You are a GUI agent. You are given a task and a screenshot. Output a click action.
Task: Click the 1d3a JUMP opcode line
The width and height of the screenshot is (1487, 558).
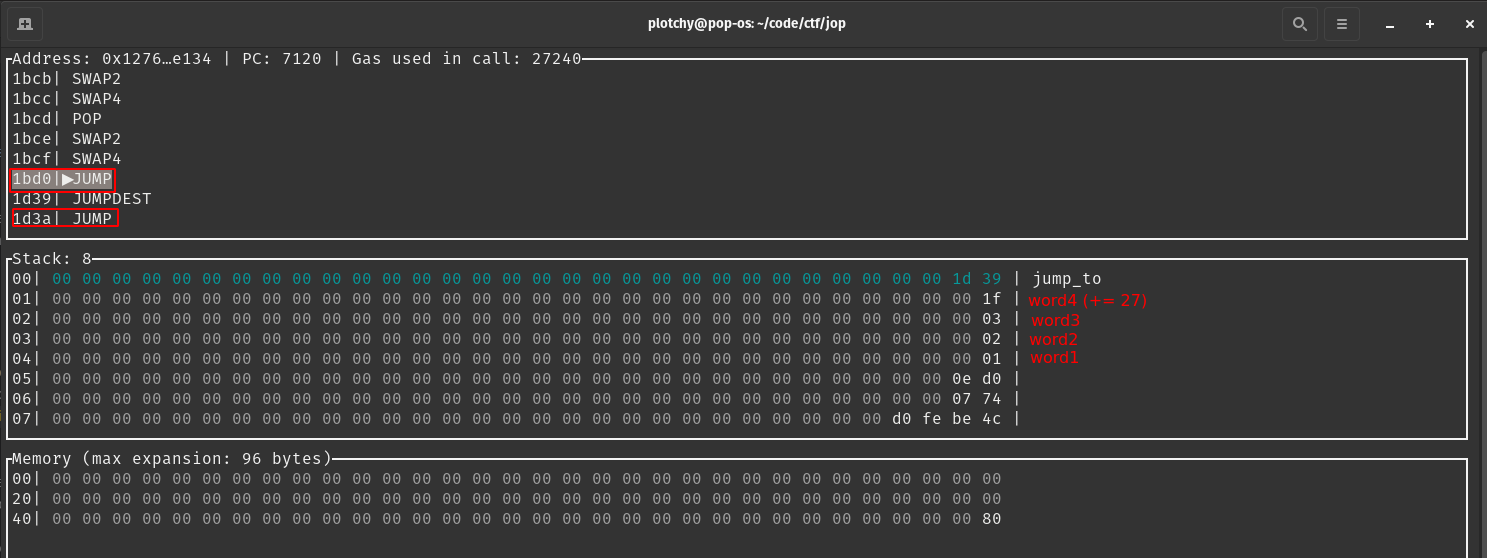pyautogui.click(x=64, y=218)
